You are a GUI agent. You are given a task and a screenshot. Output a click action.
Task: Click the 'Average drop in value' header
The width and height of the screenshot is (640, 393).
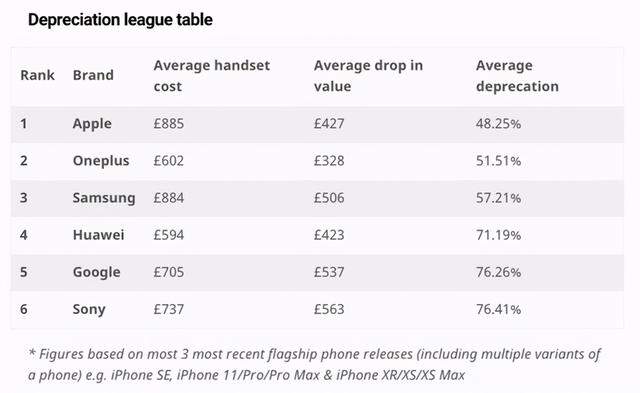[368, 76]
